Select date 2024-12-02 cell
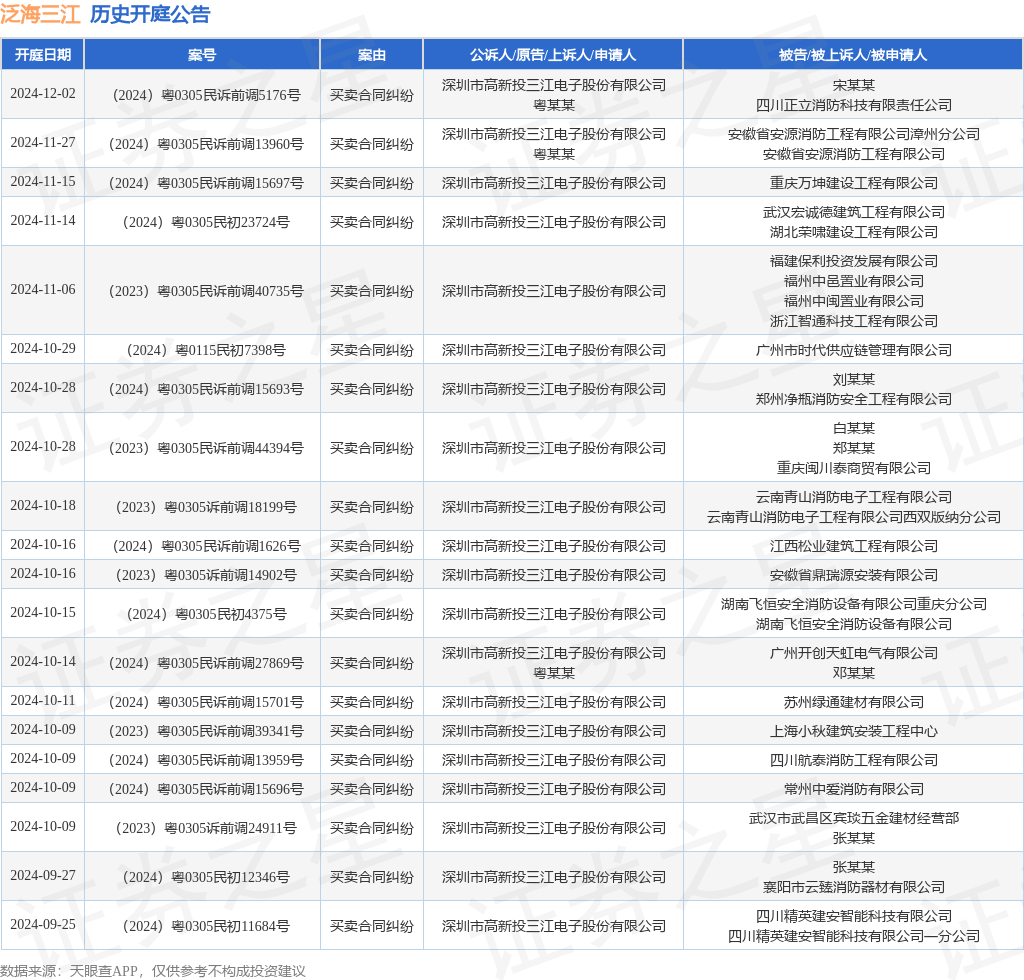Viewport: 1024px width, 980px height. click(43, 93)
